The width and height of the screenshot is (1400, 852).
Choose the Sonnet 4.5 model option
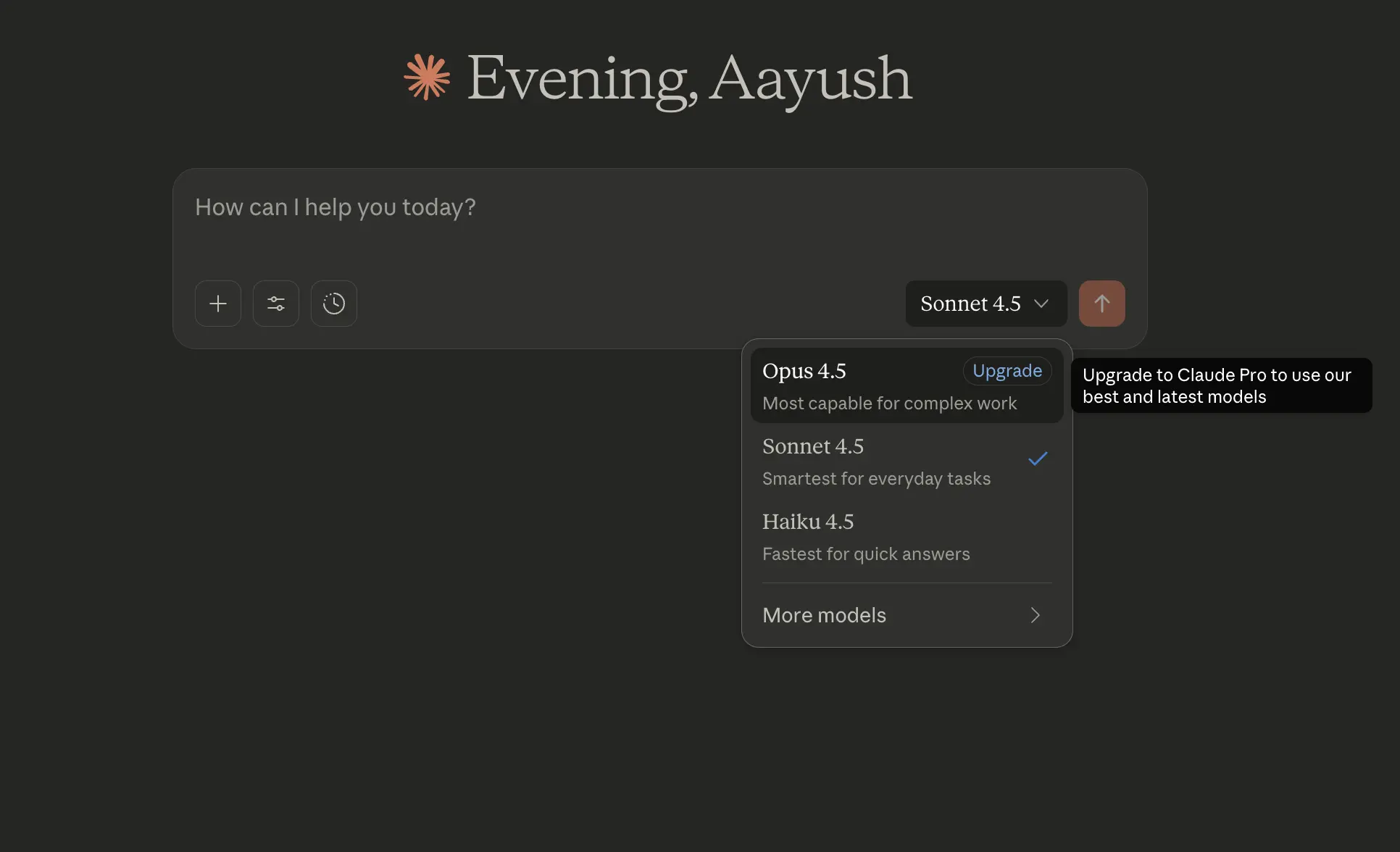(813, 447)
